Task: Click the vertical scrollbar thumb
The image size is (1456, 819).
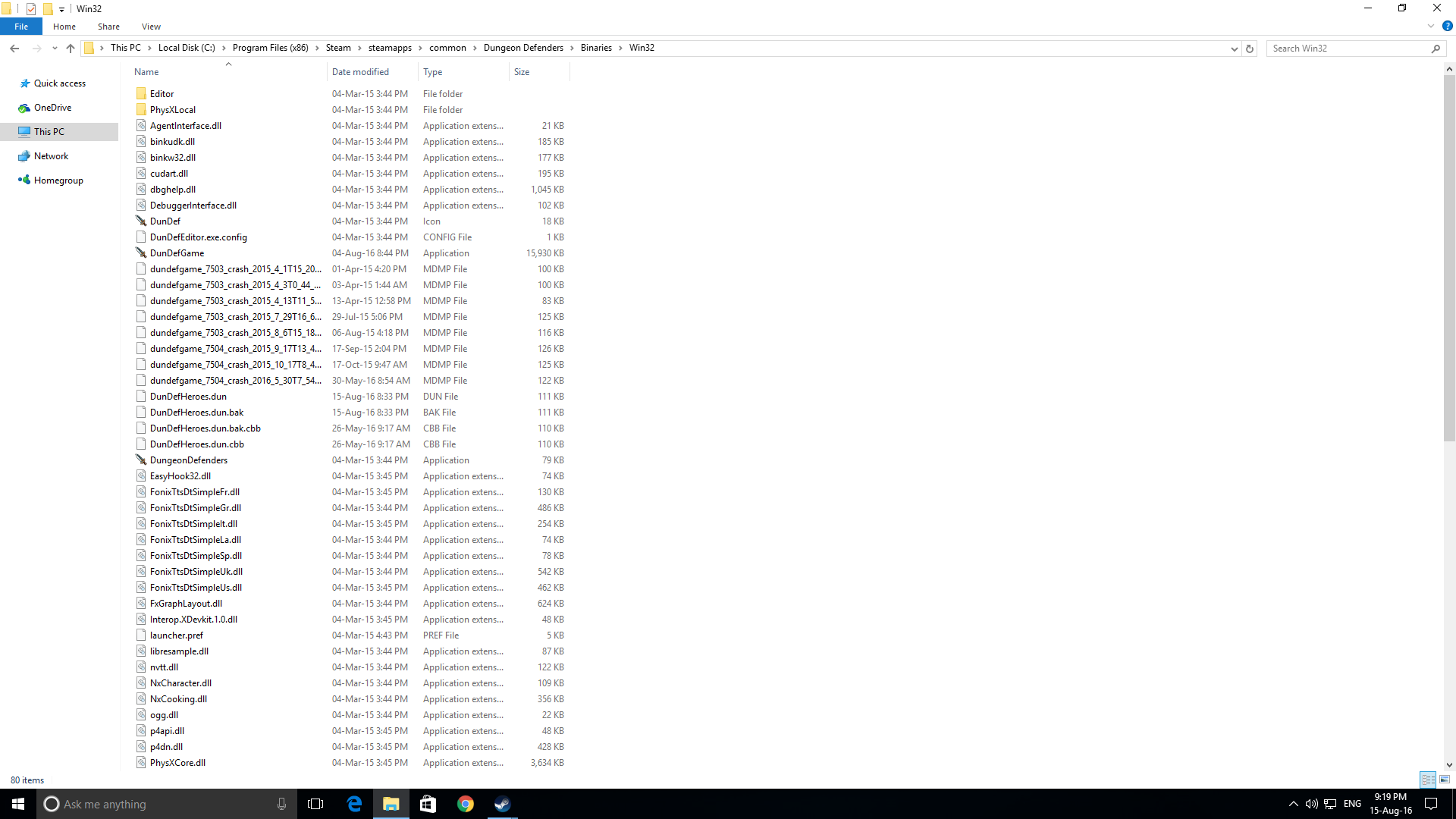Action: click(1449, 258)
